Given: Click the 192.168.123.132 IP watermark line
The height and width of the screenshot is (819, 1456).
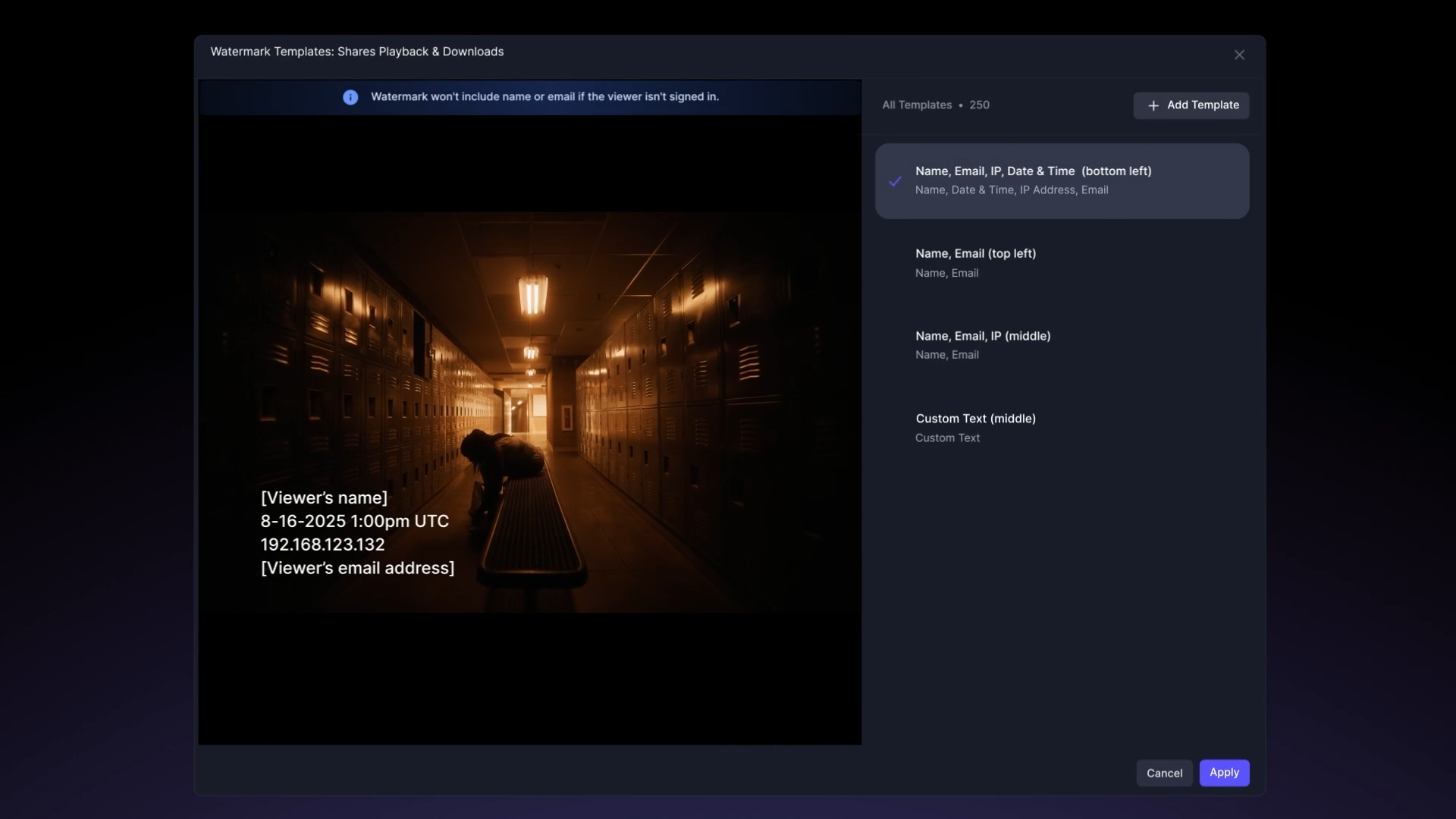Looking at the screenshot, I should [x=322, y=545].
